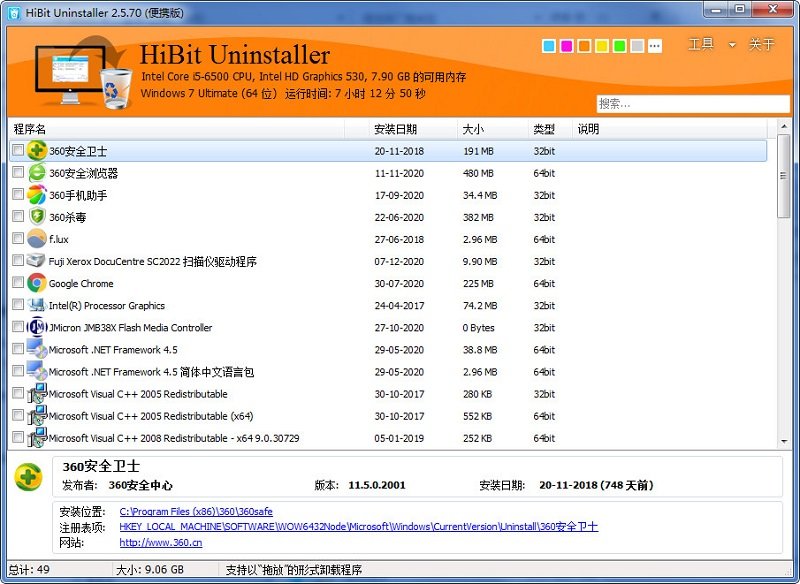Sort by 程序名 column header
Screen dimensions: 800x584
pyautogui.click(x=176, y=129)
